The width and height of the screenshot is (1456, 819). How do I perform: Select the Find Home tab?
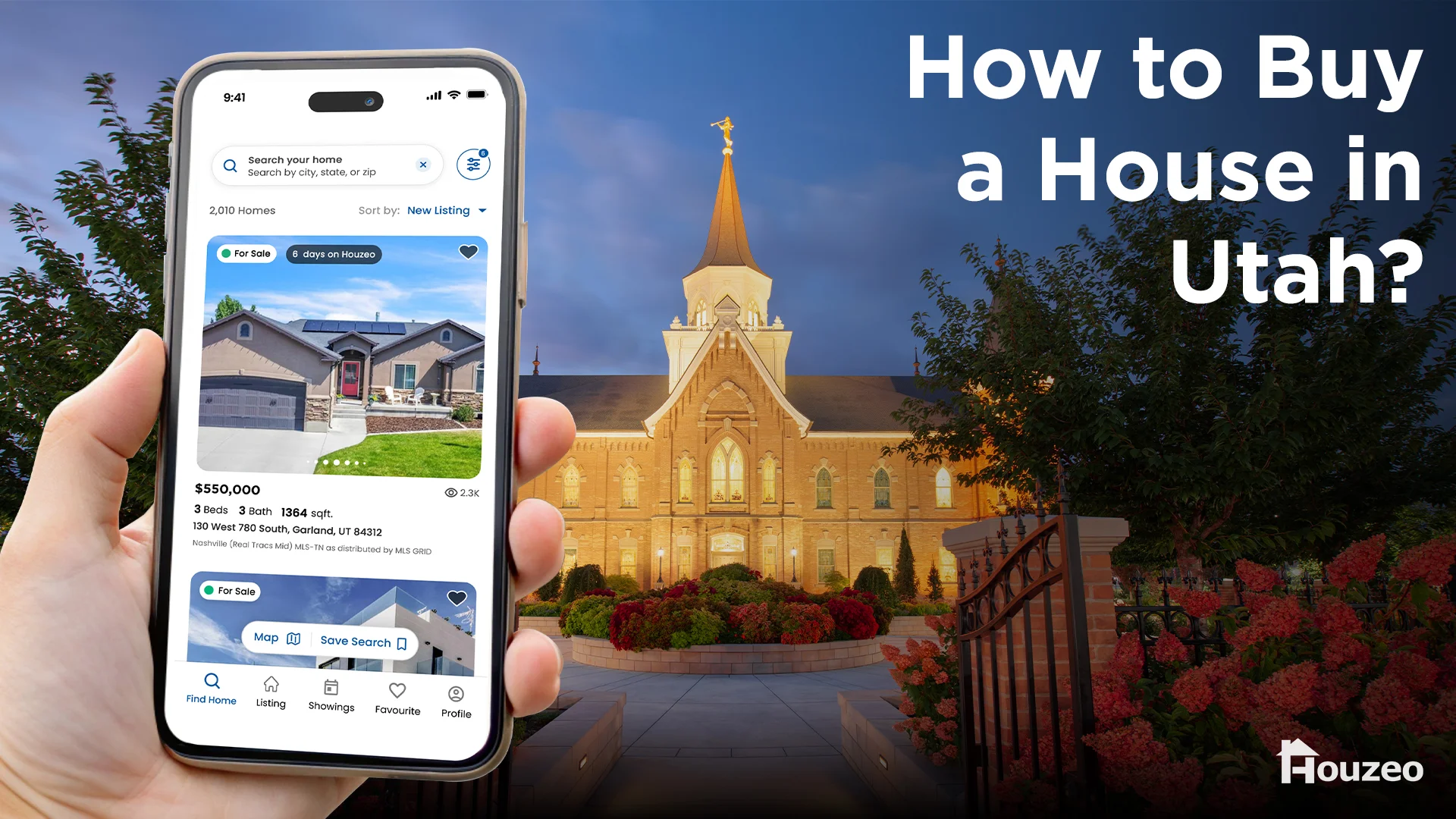click(211, 700)
